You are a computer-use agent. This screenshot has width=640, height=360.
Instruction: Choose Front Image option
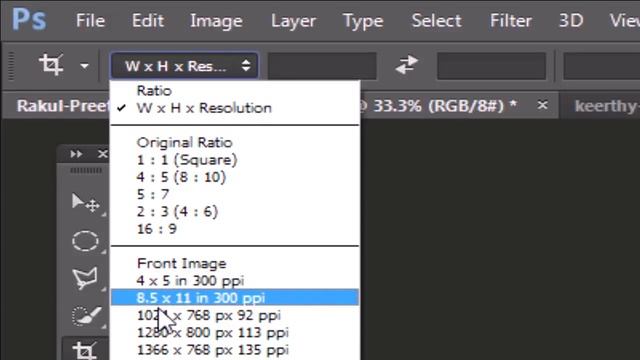point(235,264)
